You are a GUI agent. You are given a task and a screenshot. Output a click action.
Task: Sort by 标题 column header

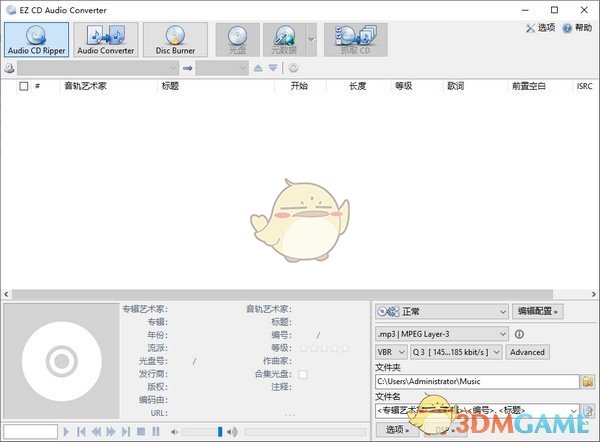170,86
